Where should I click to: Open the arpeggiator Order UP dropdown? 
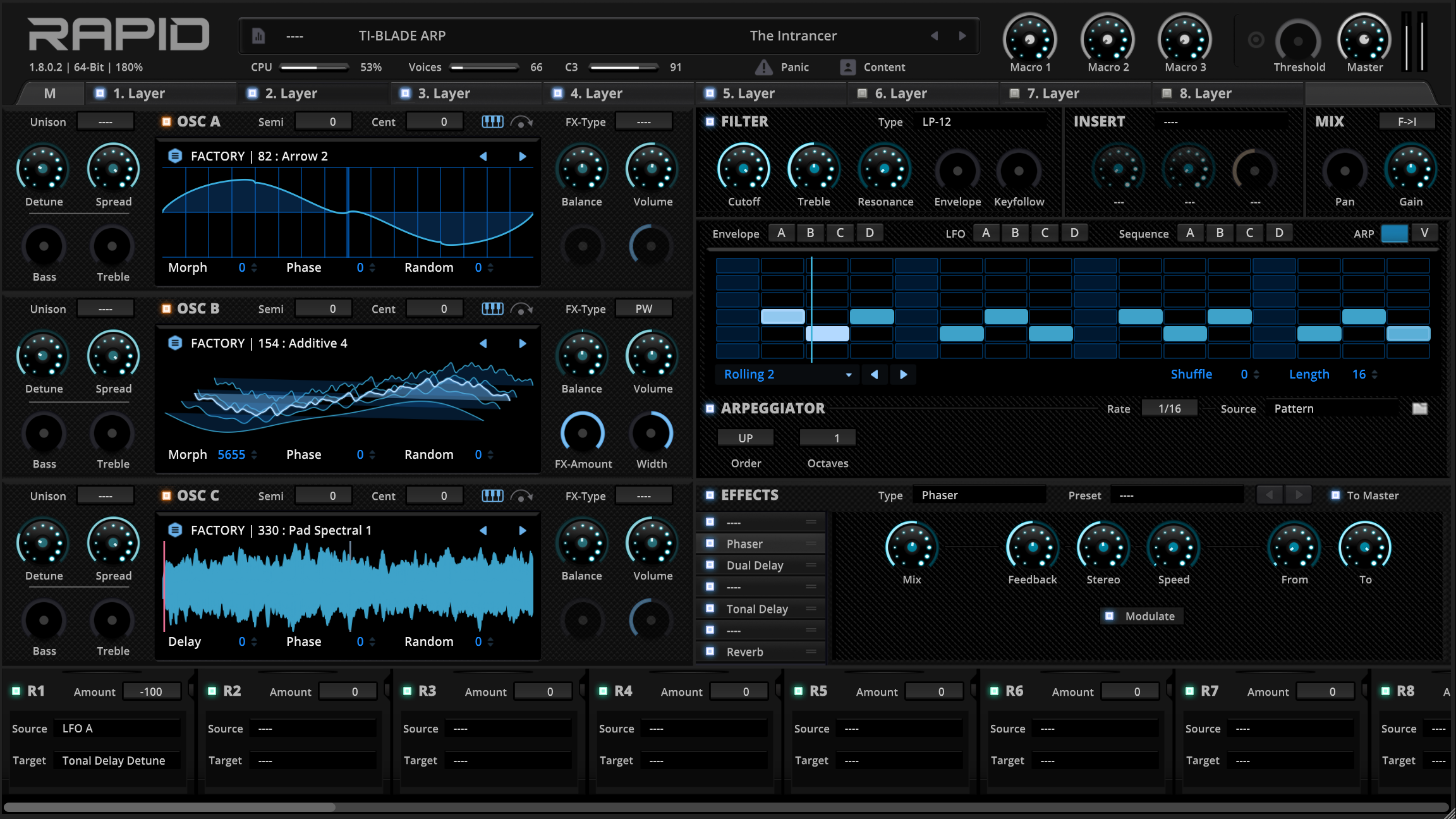click(x=746, y=438)
